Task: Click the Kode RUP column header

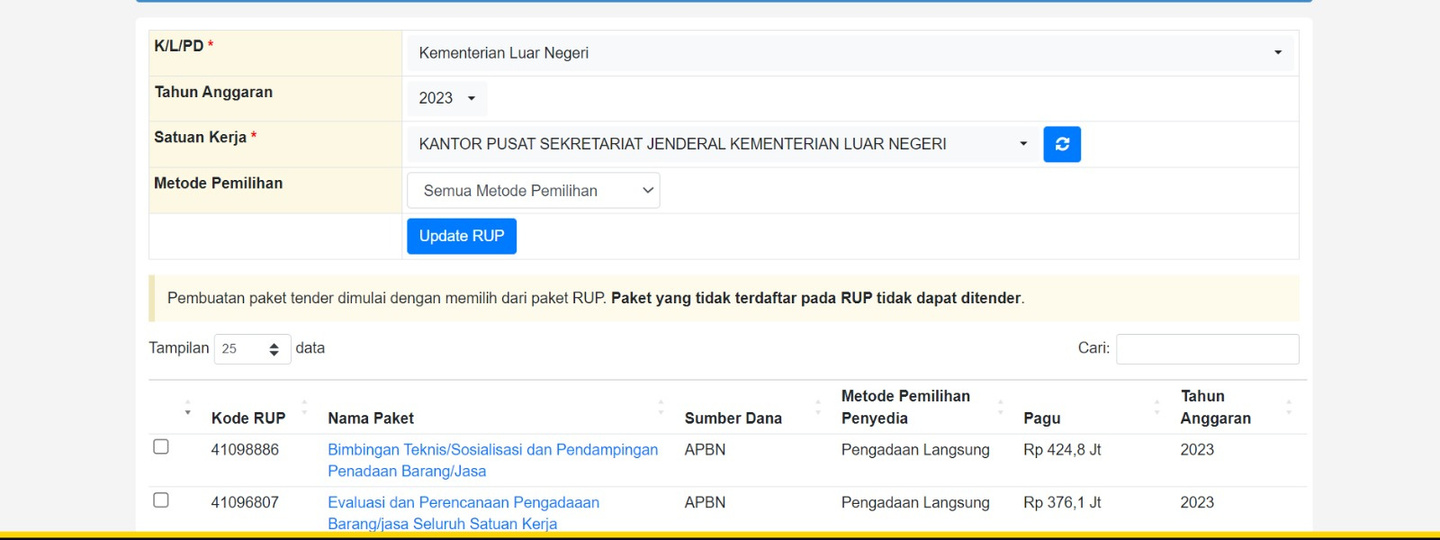Action: [x=248, y=418]
